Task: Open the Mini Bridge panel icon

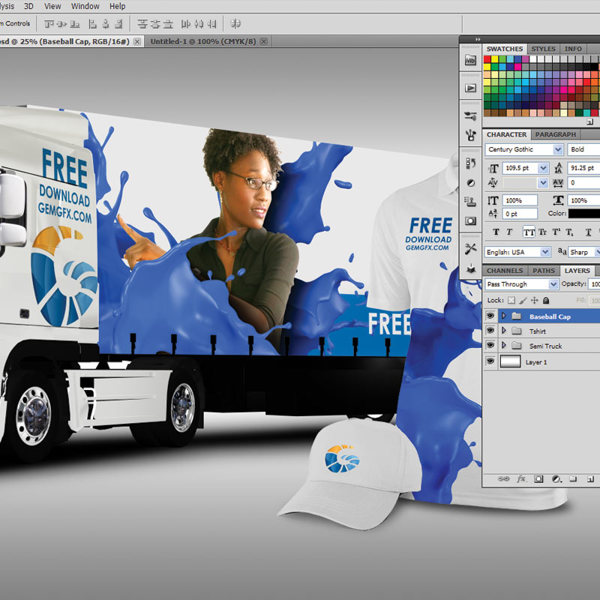Action: (x=470, y=60)
